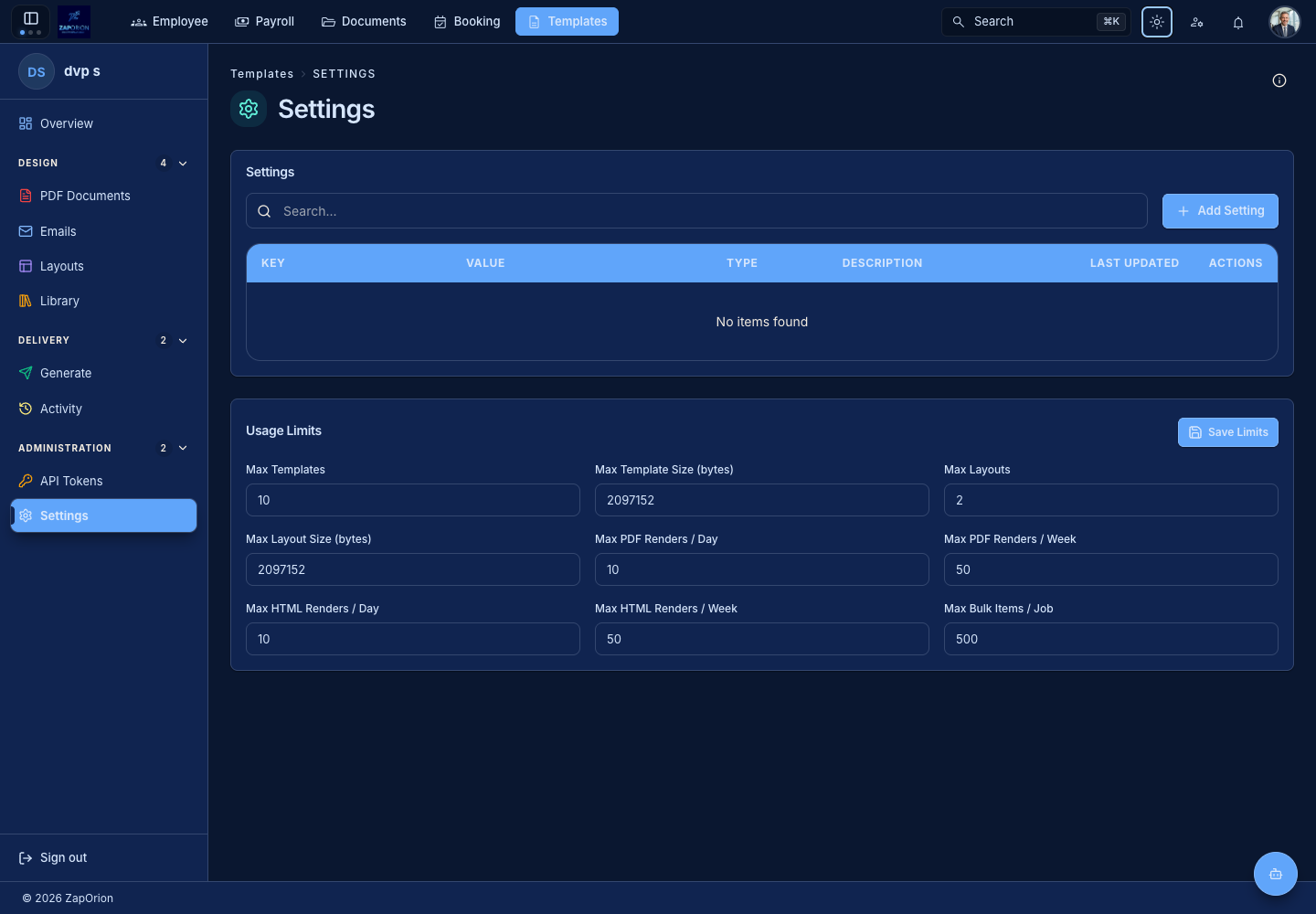Click Save Limits button
This screenshot has height=914, width=1316.
click(1228, 432)
